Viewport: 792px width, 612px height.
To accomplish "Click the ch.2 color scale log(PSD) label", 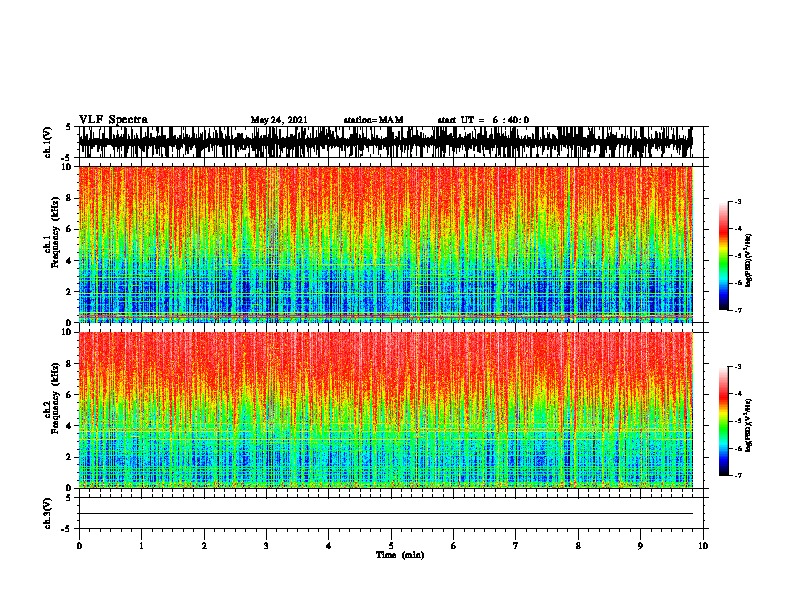I will coord(748,425).
